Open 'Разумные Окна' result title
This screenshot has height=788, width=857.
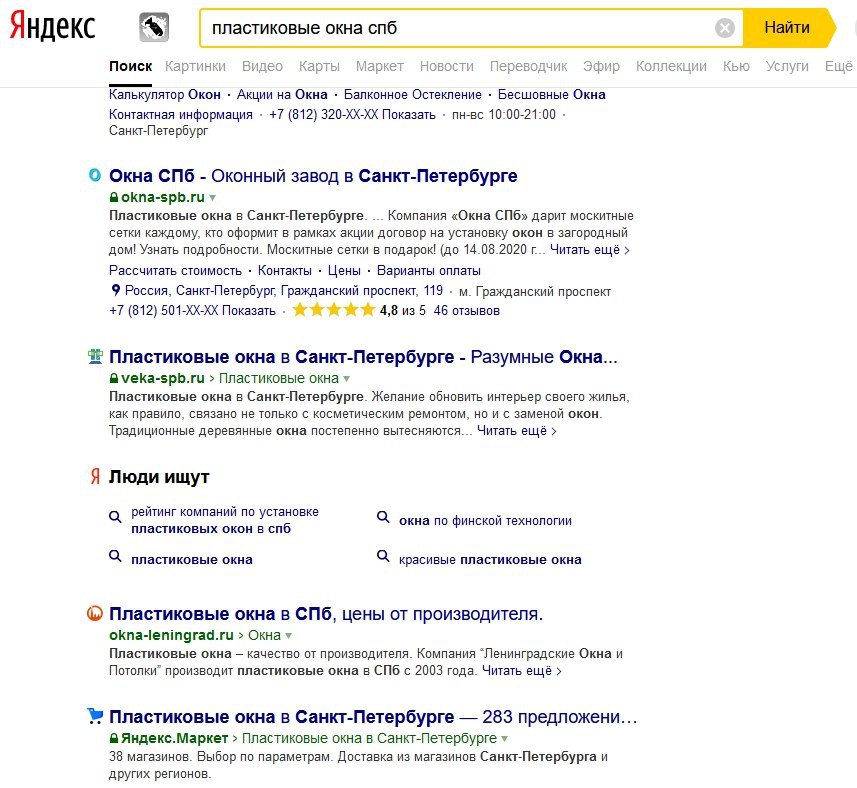click(363, 357)
